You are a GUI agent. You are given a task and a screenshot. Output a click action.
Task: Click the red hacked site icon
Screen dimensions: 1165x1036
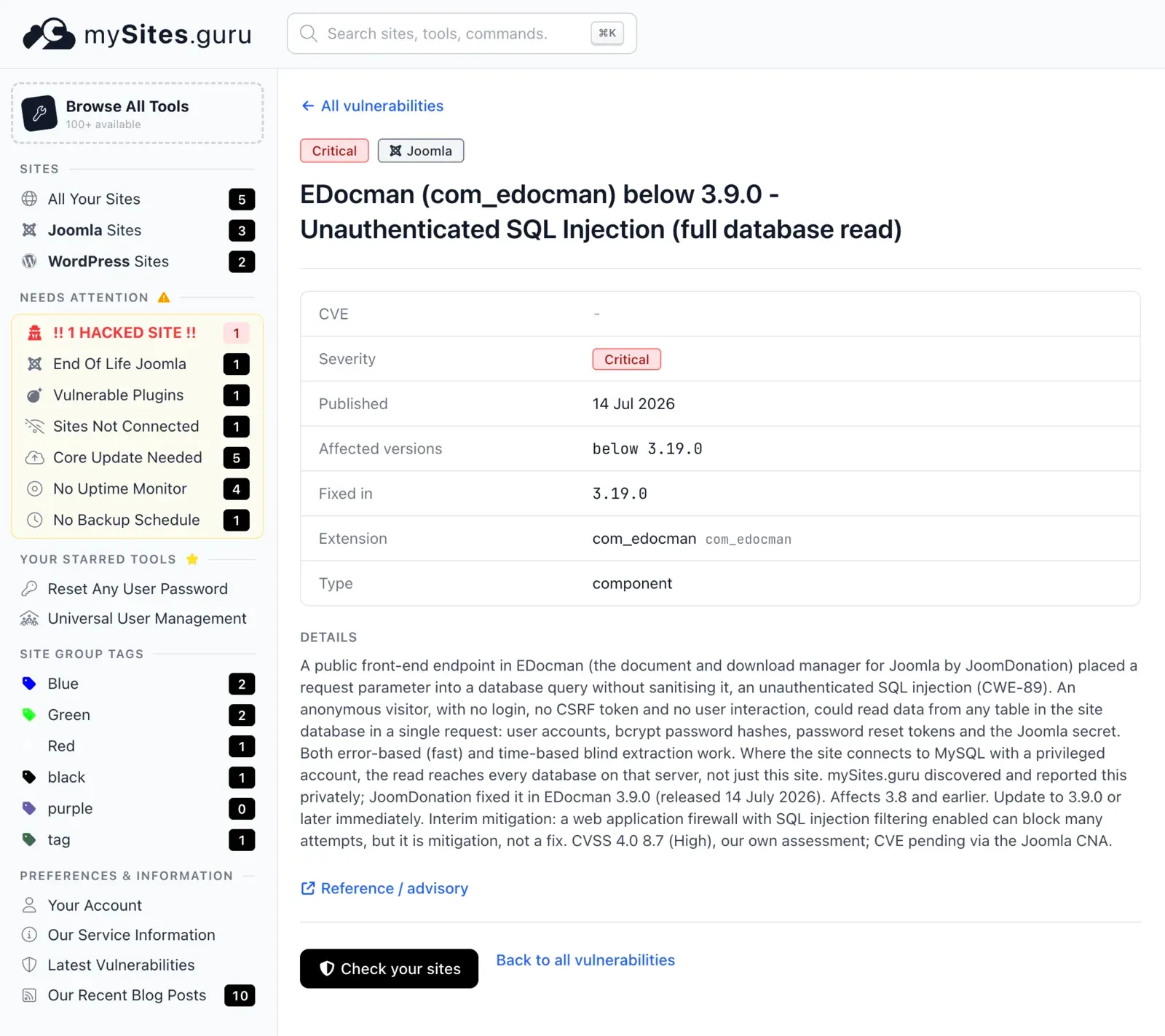pyautogui.click(x=34, y=333)
